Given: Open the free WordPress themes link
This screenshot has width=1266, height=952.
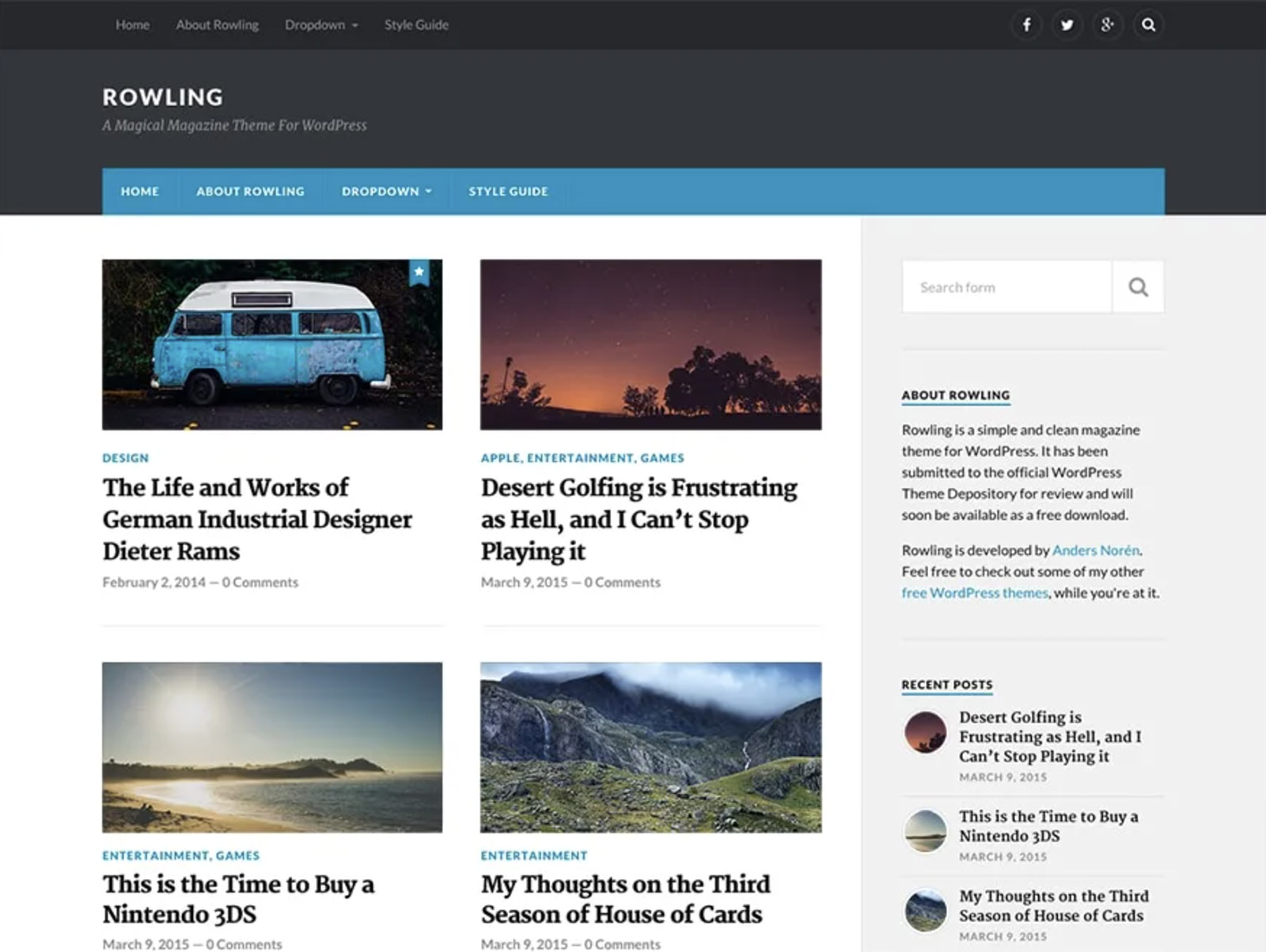Looking at the screenshot, I should pos(974,593).
